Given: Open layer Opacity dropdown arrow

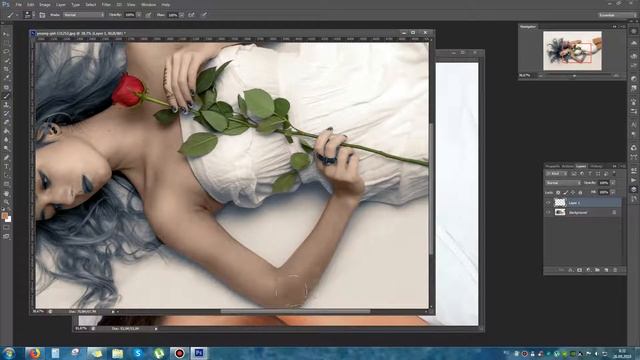Looking at the screenshot, I should click(613, 183).
